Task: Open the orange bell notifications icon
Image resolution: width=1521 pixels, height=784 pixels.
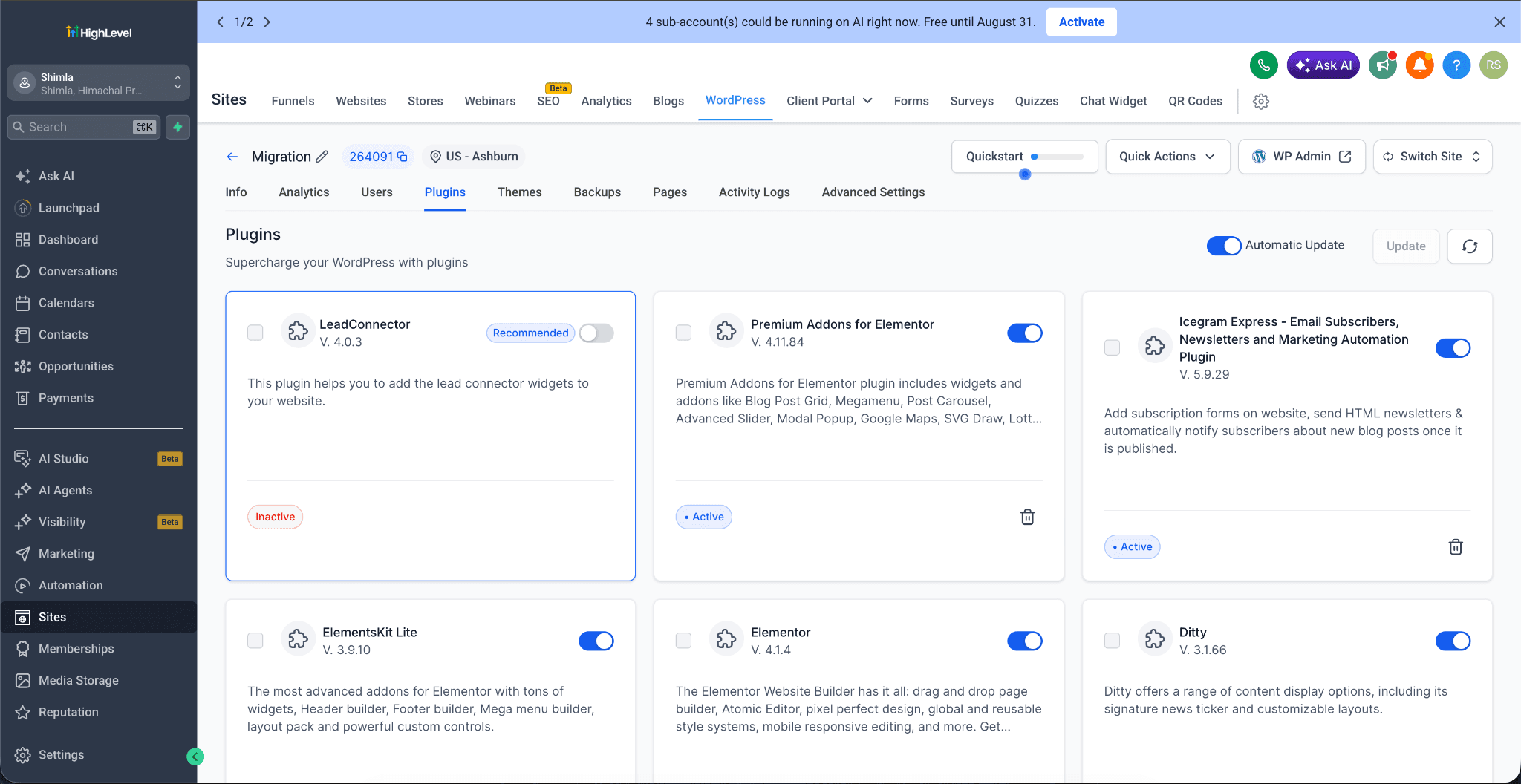Action: point(1419,65)
